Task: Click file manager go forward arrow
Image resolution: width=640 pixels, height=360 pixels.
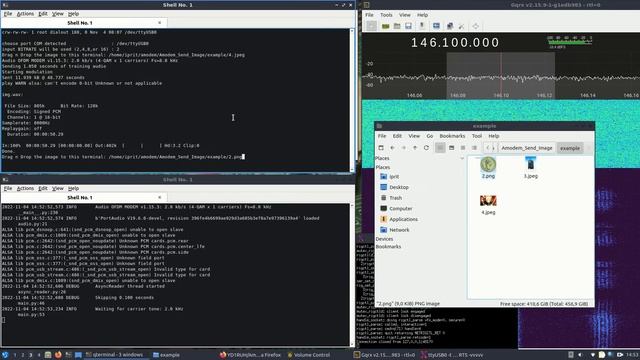Action: coord(404,148)
